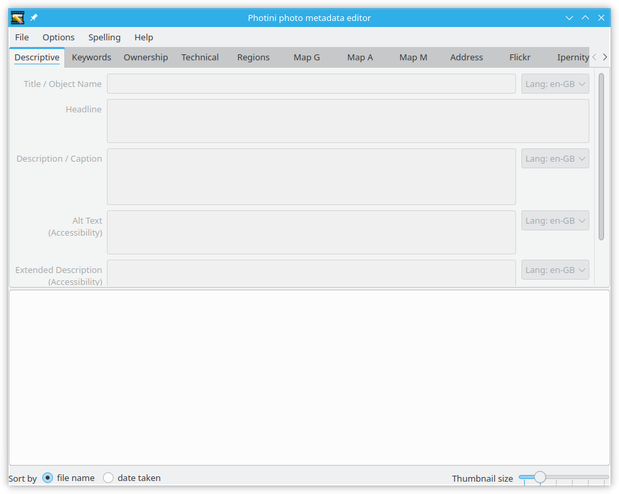
Task: Maximize the Photini window
Action: pos(585,18)
